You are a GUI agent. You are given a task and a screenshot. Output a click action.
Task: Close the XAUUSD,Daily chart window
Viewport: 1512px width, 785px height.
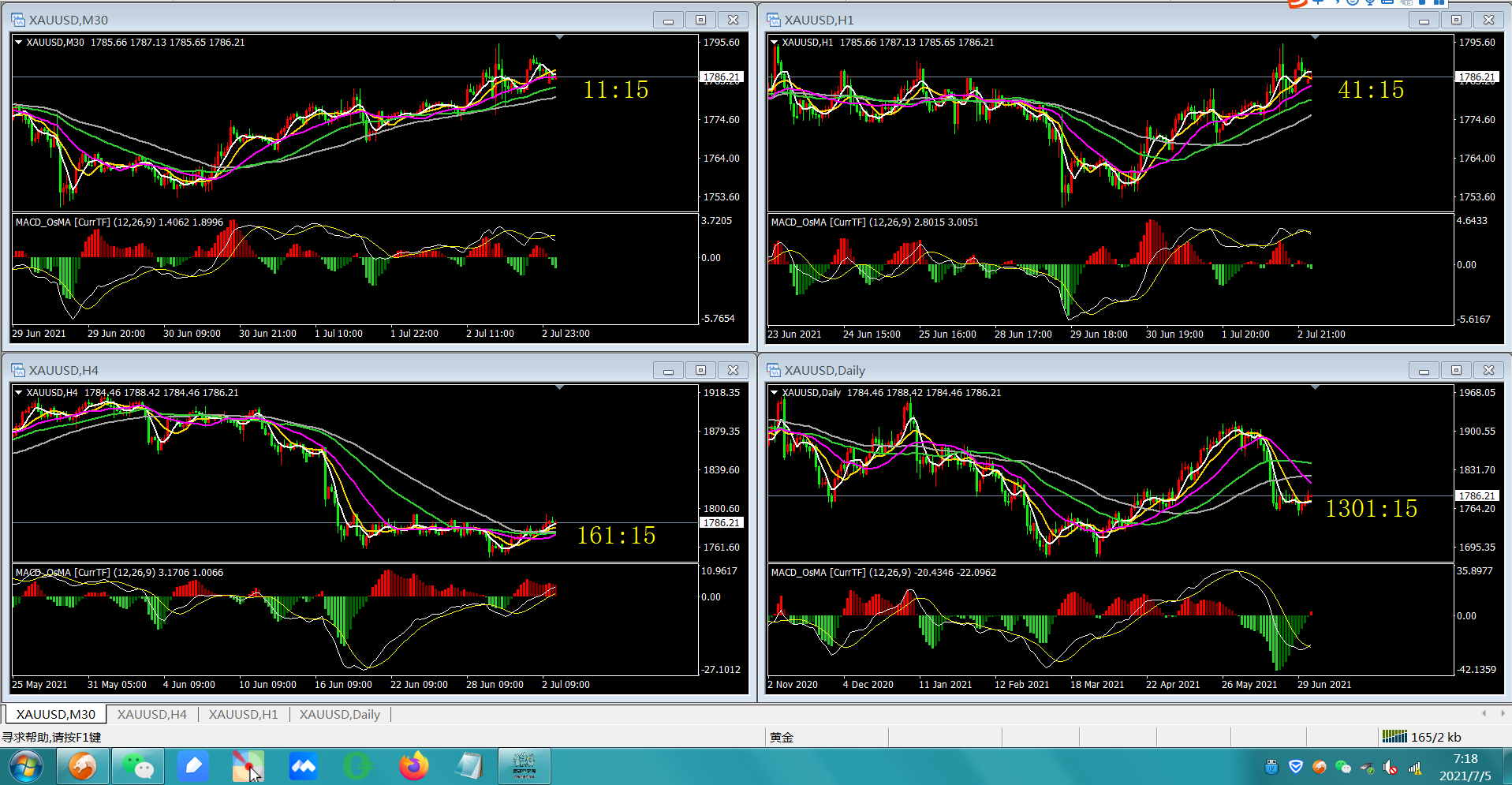[x=1488, y=370]
